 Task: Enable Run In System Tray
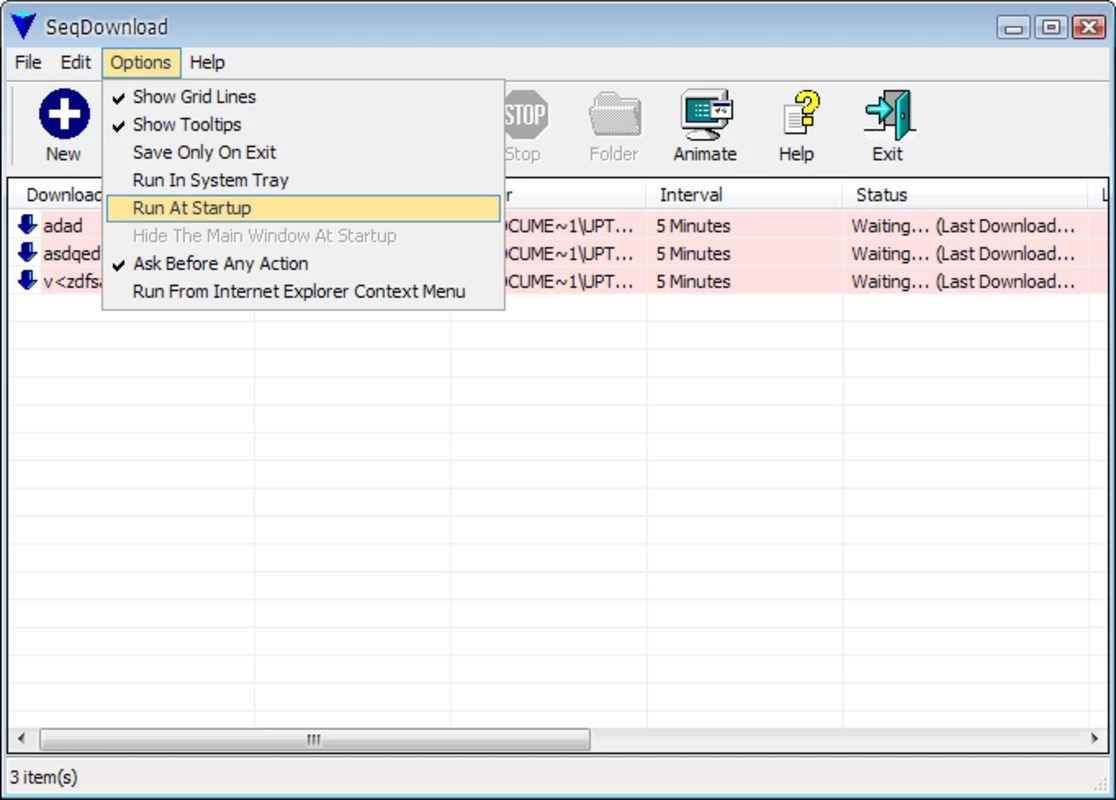click(x=303, y=180)
